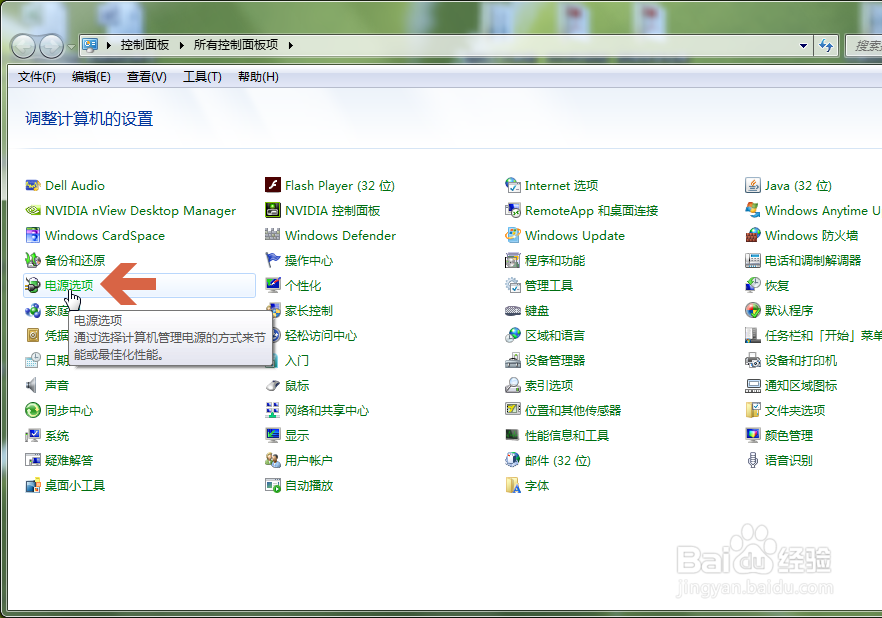Open the 显示 link
The height and width of the screenshot is (618, 882).
pyautogui.click(x=297, y=435)
